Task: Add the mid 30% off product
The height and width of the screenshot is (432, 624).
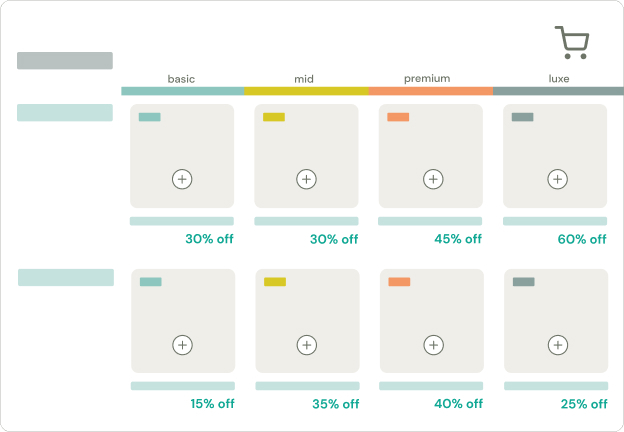Action: click(306, 179)
